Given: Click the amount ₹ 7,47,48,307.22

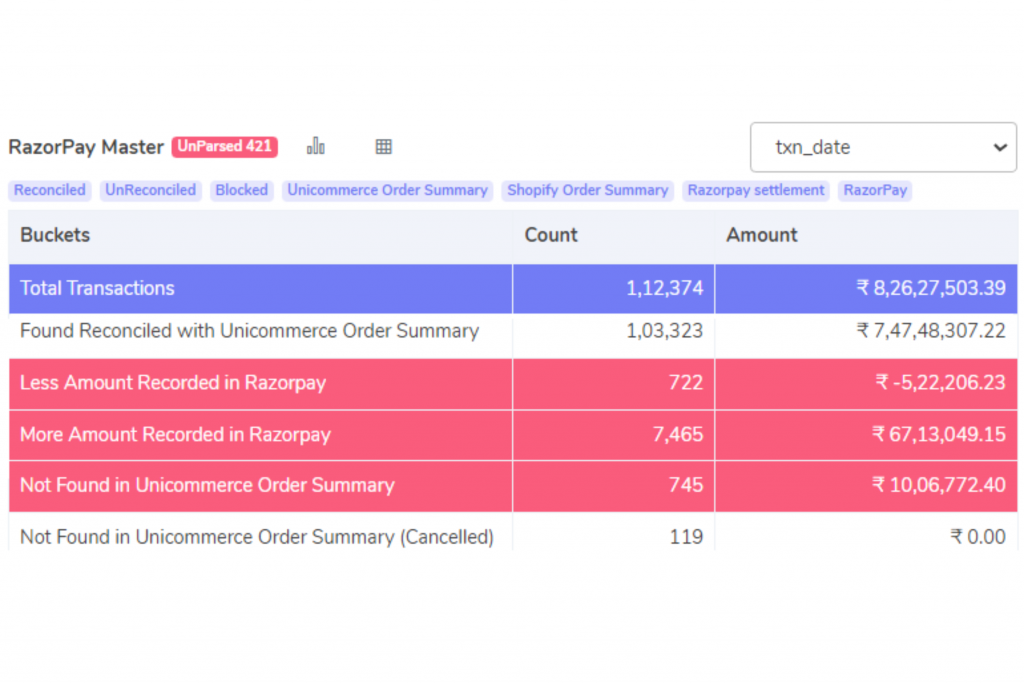Looking at the screenshot, I should point(931,331).
